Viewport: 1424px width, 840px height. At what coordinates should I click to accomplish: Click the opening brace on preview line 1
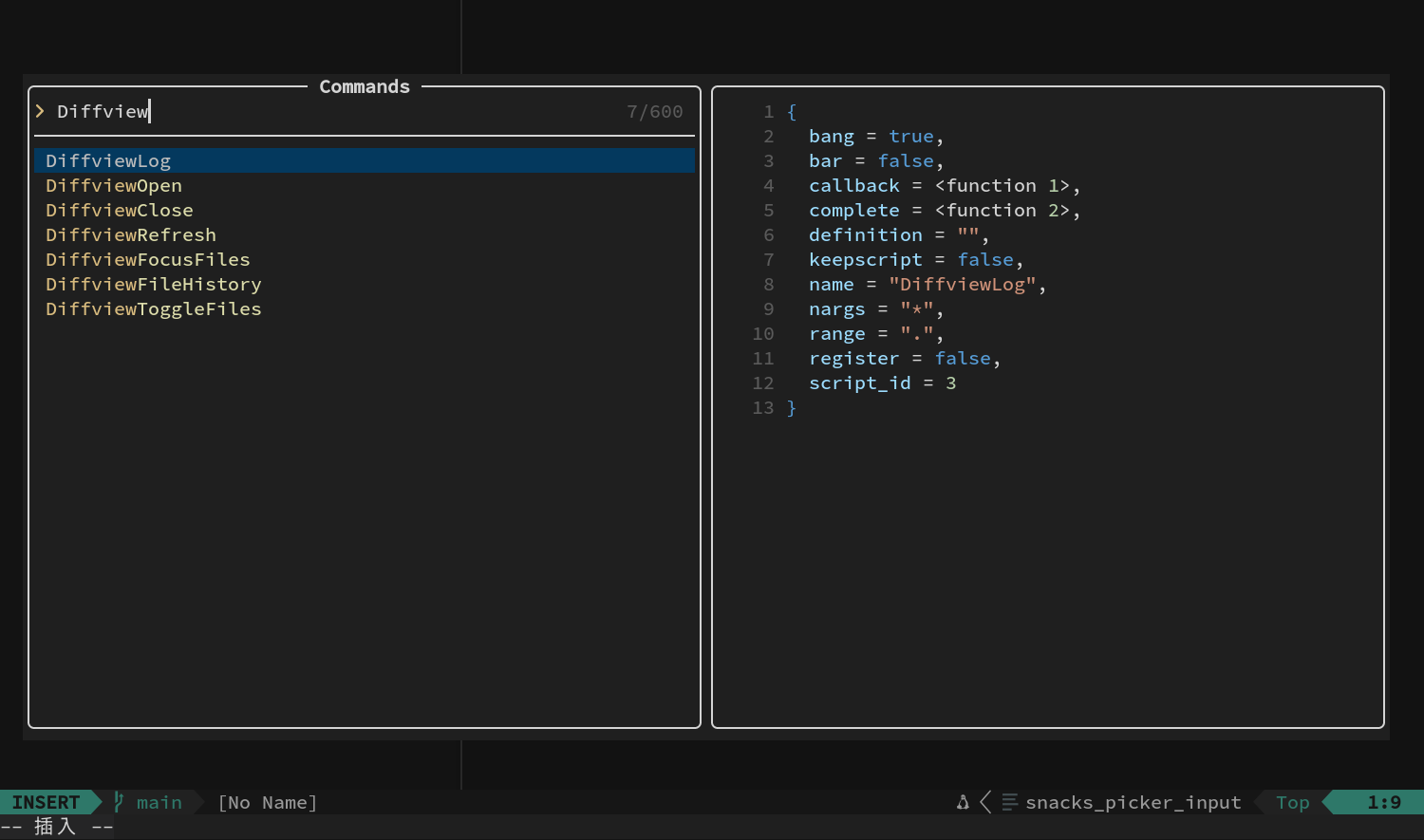[792, 111]
